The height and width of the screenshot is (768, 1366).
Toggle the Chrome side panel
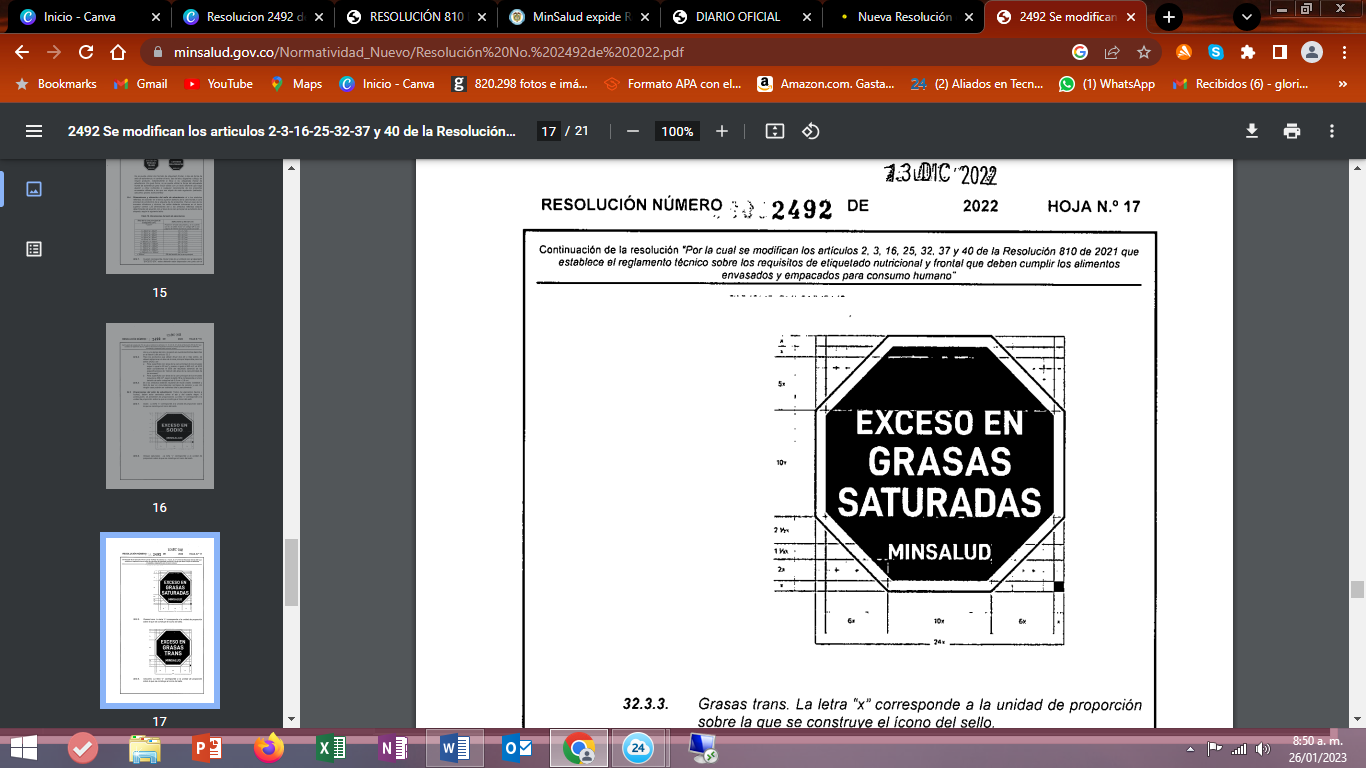(1279, 52)
